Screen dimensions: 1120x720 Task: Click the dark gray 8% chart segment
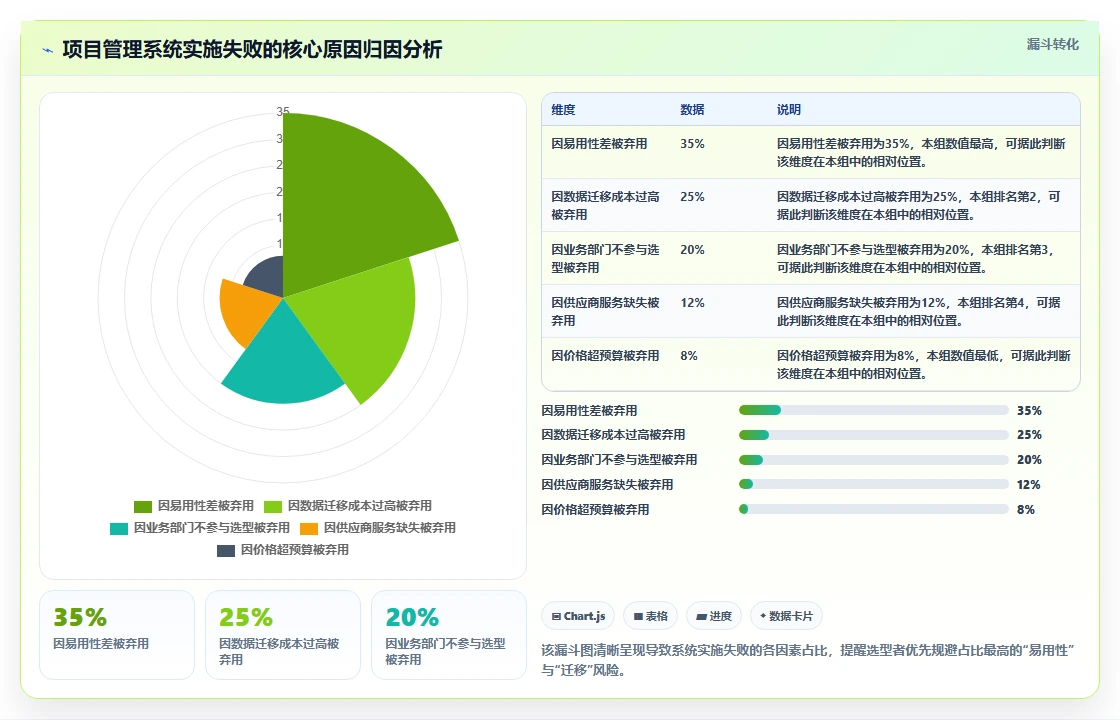[x=268, y=277]
